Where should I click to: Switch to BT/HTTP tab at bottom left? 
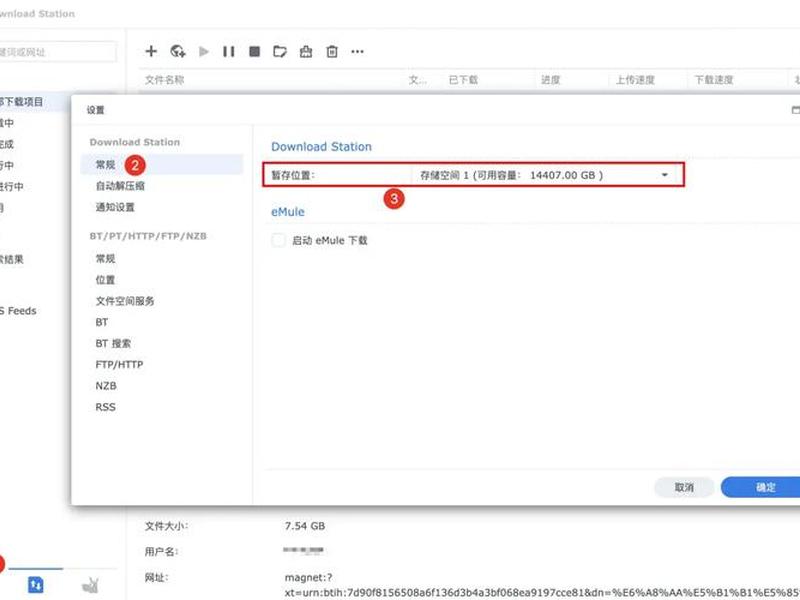[x=36, y=584]
